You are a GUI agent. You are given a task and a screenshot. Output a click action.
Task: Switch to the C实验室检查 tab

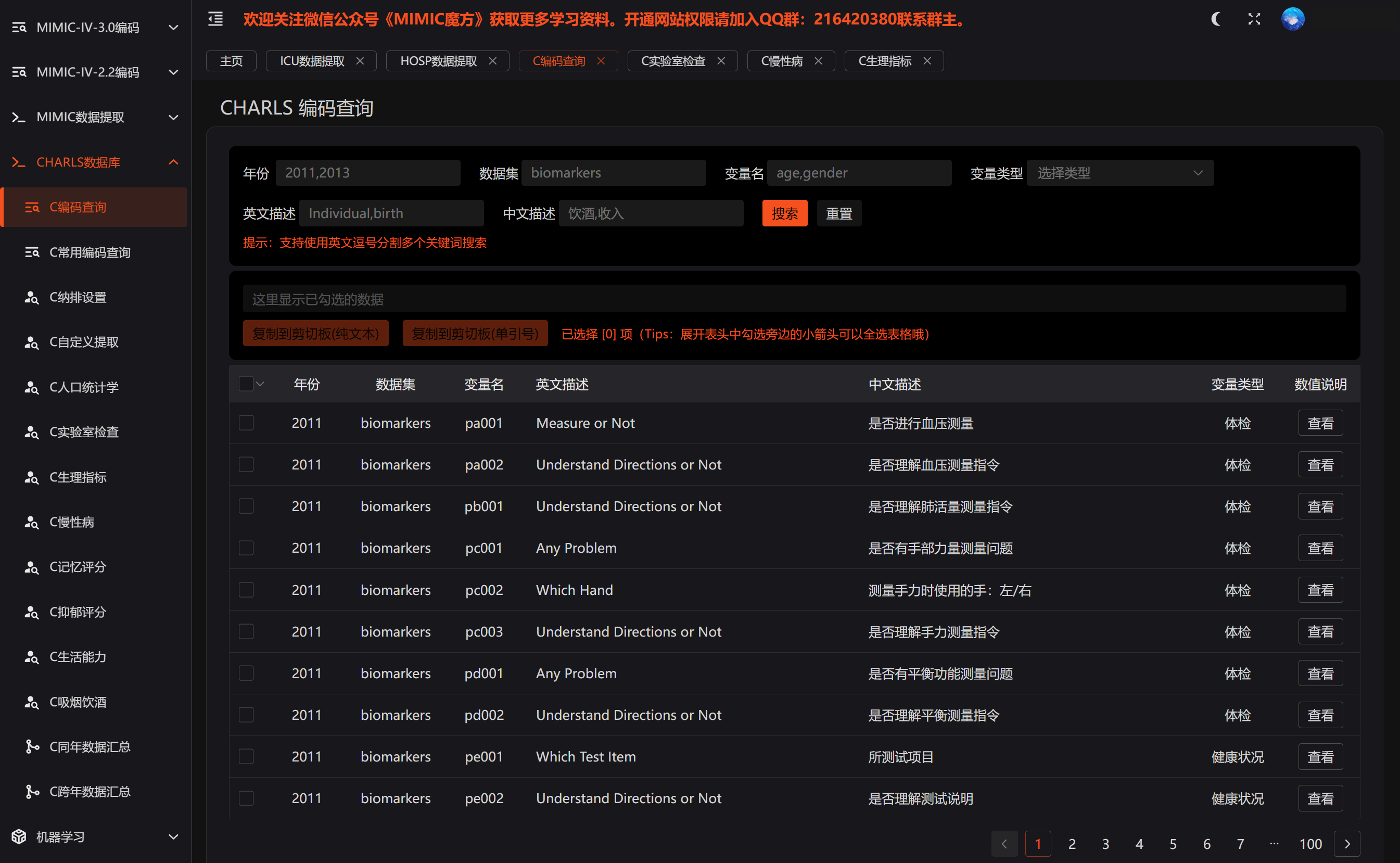tap(673, 61)
